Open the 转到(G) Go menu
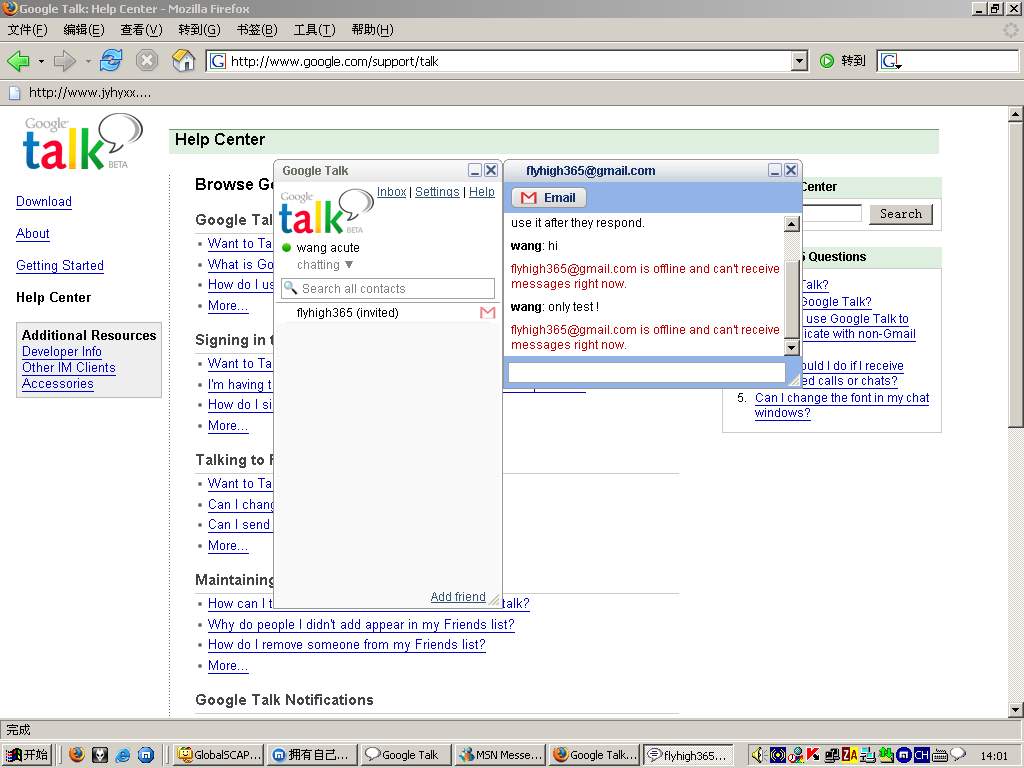This screenshot has height=768, width=1024. tap(199, 29)
